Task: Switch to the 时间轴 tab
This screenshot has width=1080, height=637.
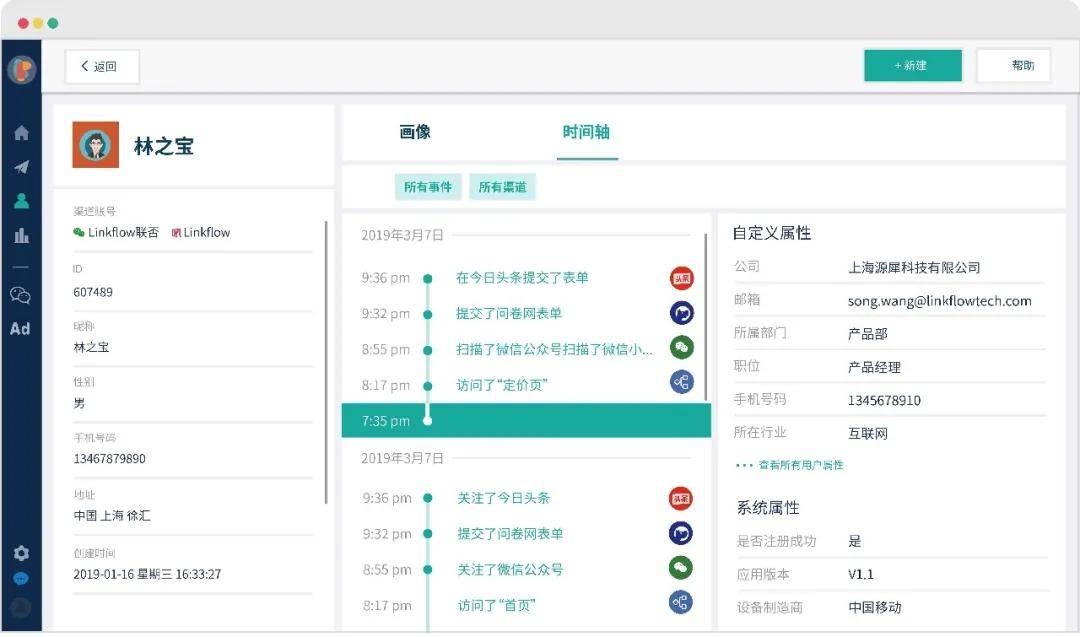Action: point(586,130)
